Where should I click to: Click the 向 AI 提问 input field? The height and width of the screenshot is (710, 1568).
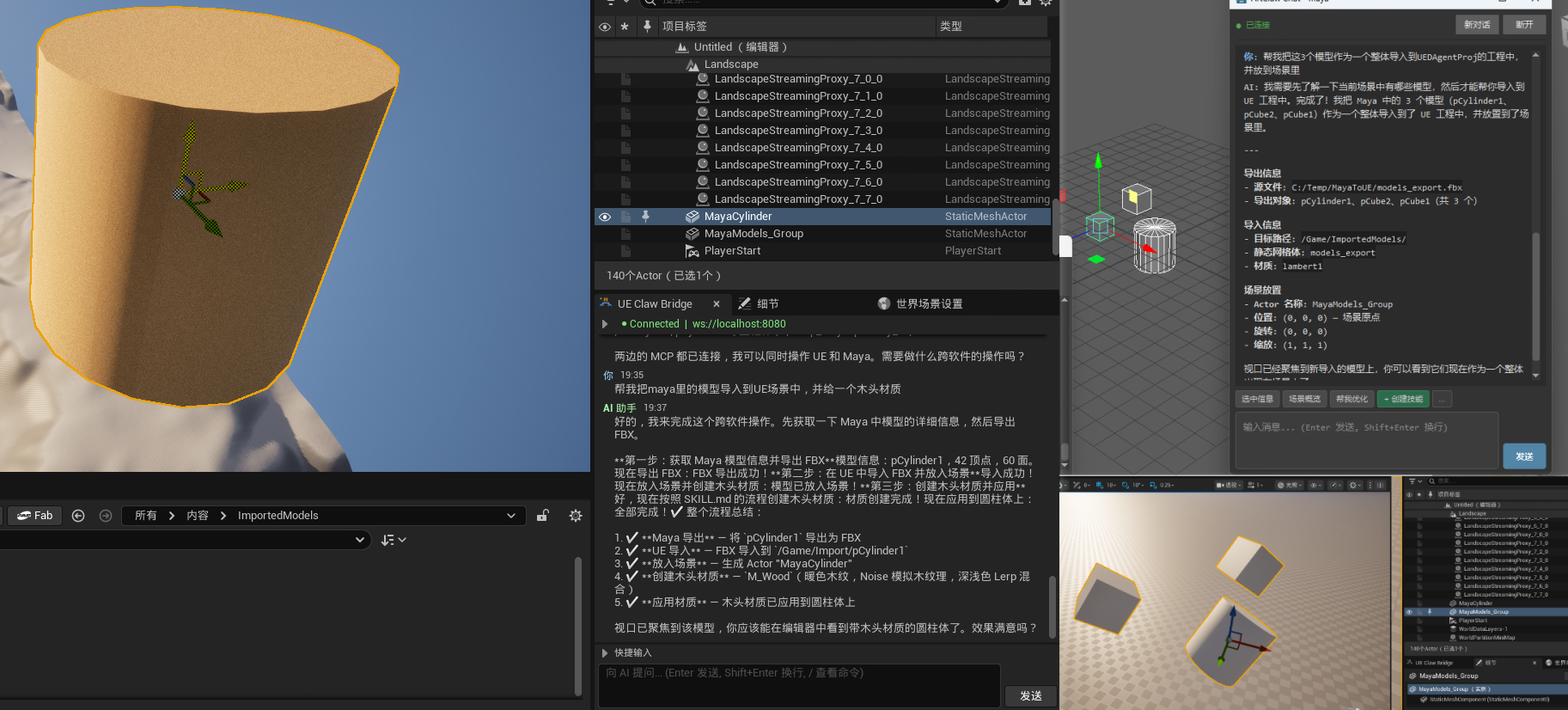point(799,685)
